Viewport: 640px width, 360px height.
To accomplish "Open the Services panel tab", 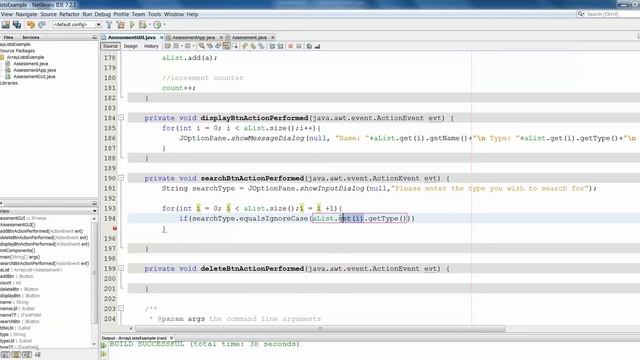I will point(31,37).
